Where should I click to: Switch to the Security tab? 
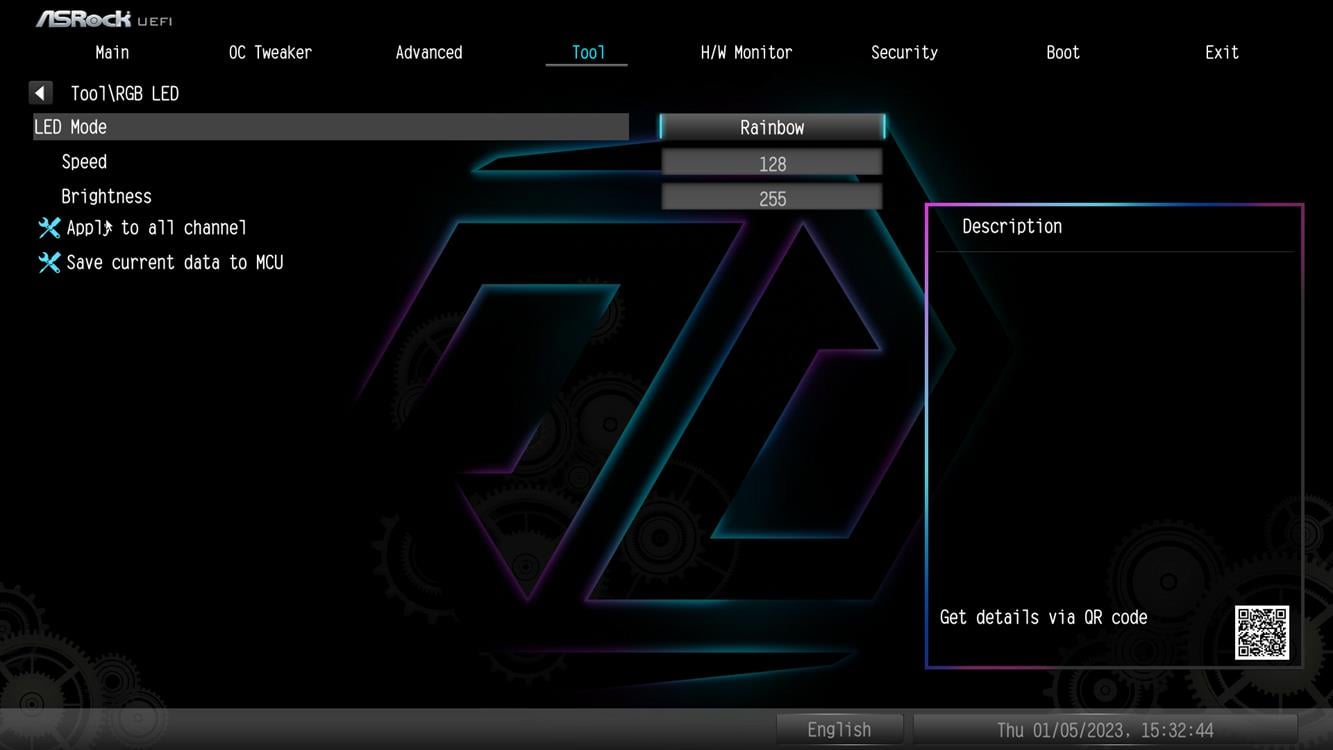(x=904, y=53)
